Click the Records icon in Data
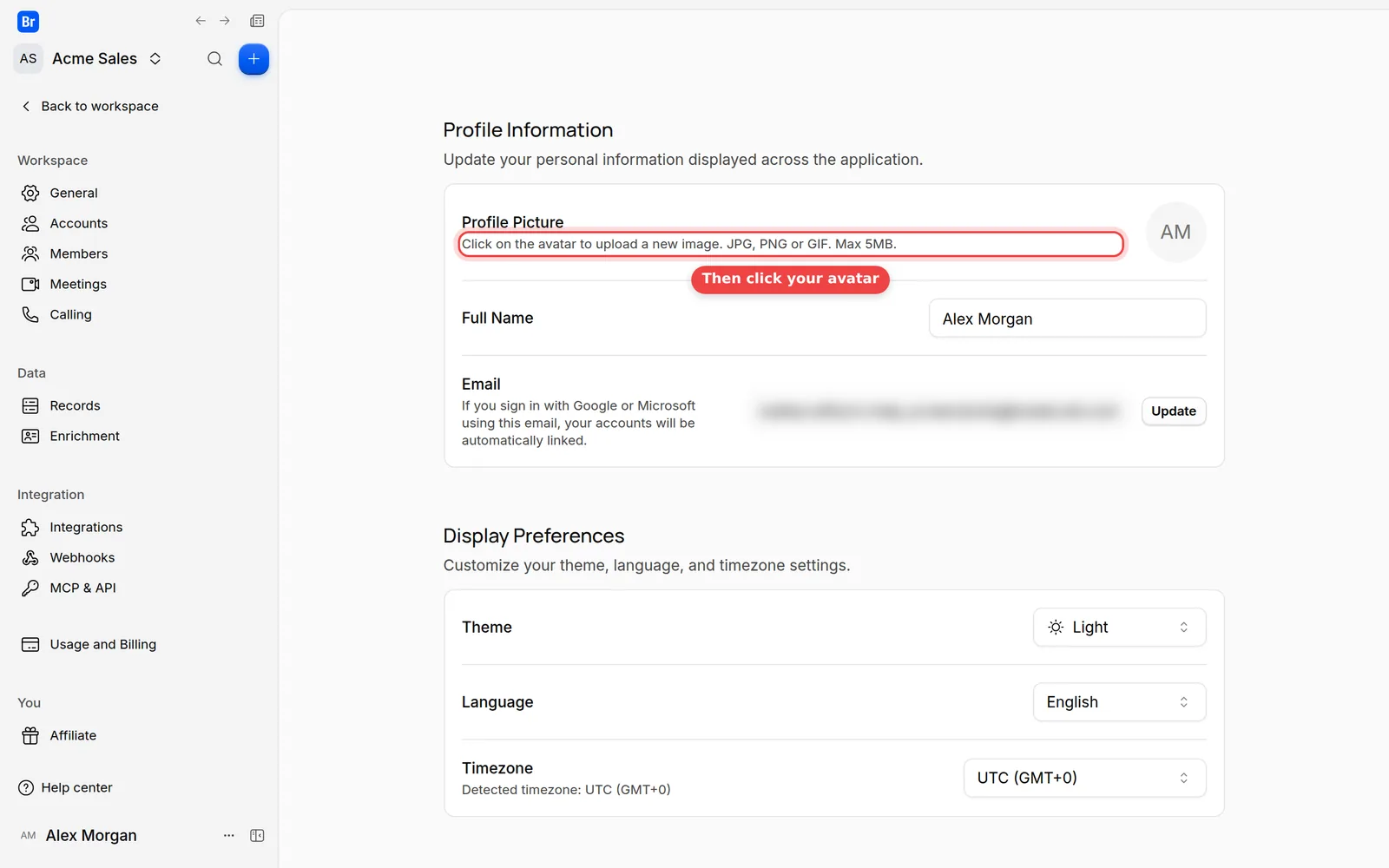 point(30,405)
